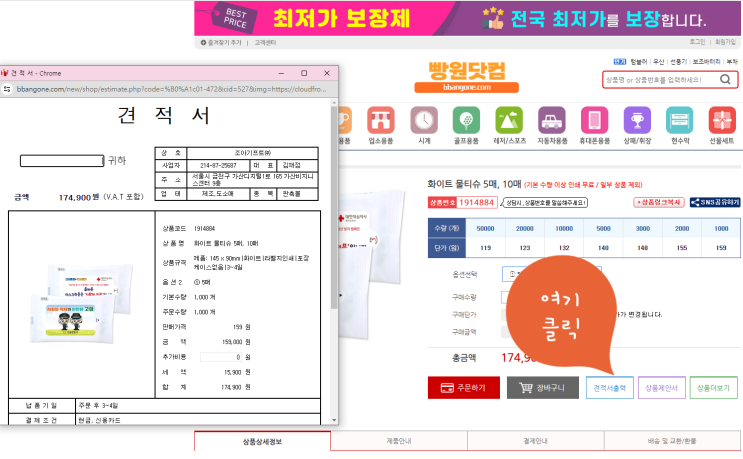The width and height of the screenshot is (743, 459).
Task: Click the quantity 3000 table cell
Action: [643, 228]
